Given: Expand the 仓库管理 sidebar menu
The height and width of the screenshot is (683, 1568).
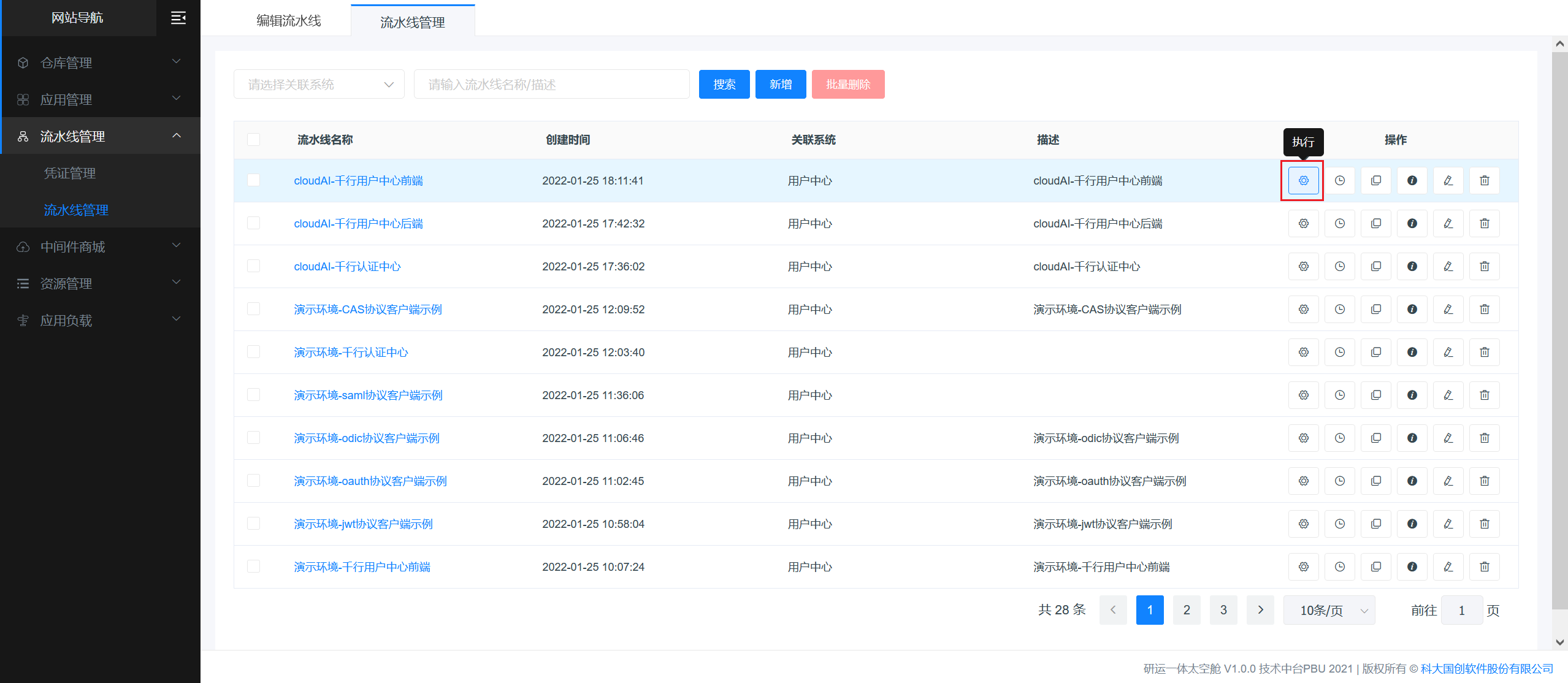Looking at the screenshot, I should point(101,63).
